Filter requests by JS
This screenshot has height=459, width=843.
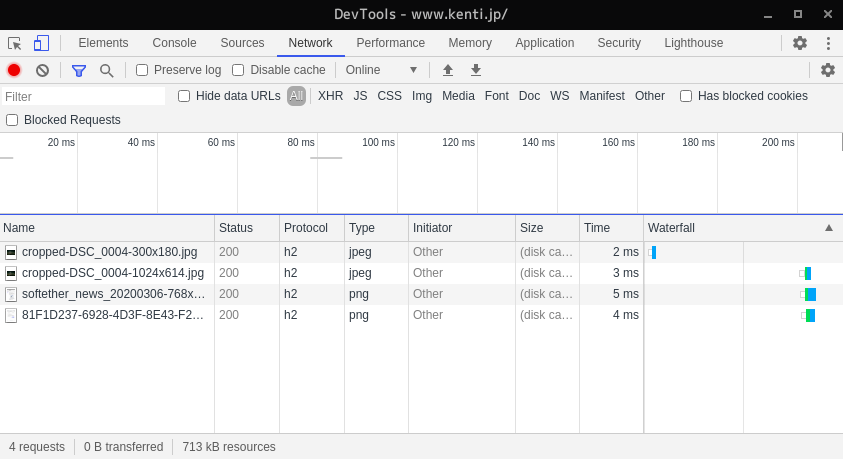point(360,96)
